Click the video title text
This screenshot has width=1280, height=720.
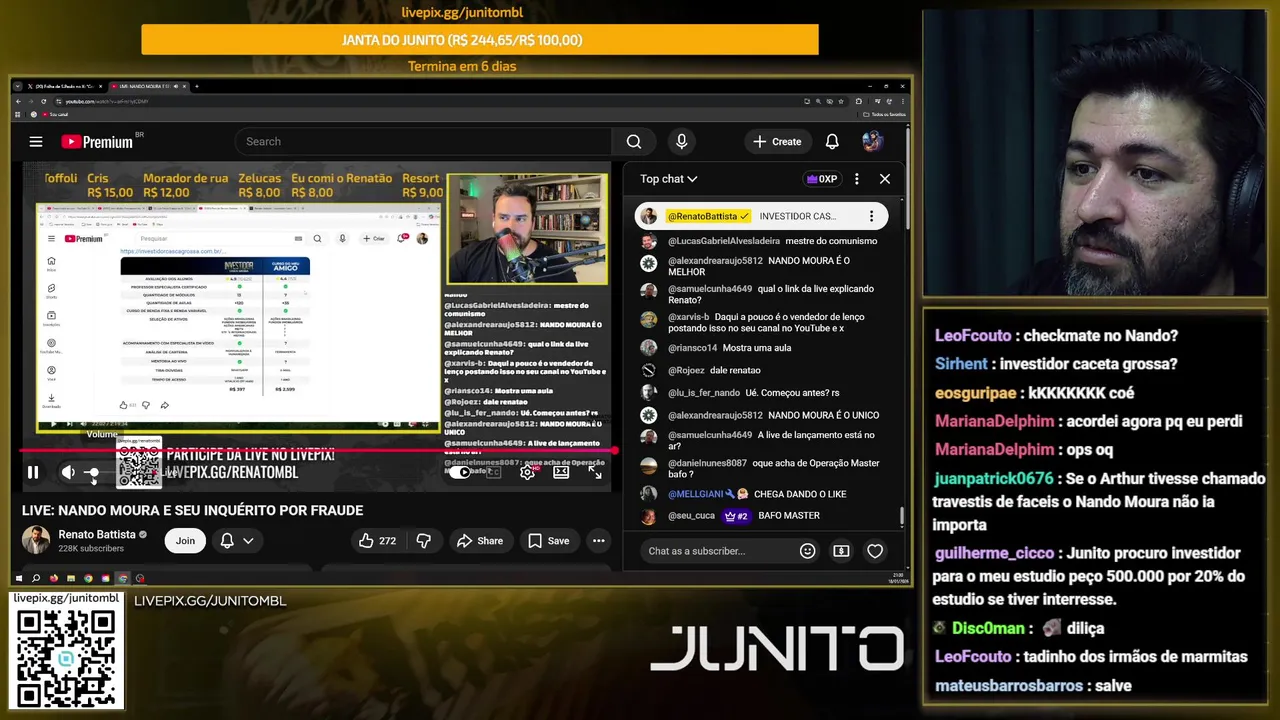pos(192,510)
